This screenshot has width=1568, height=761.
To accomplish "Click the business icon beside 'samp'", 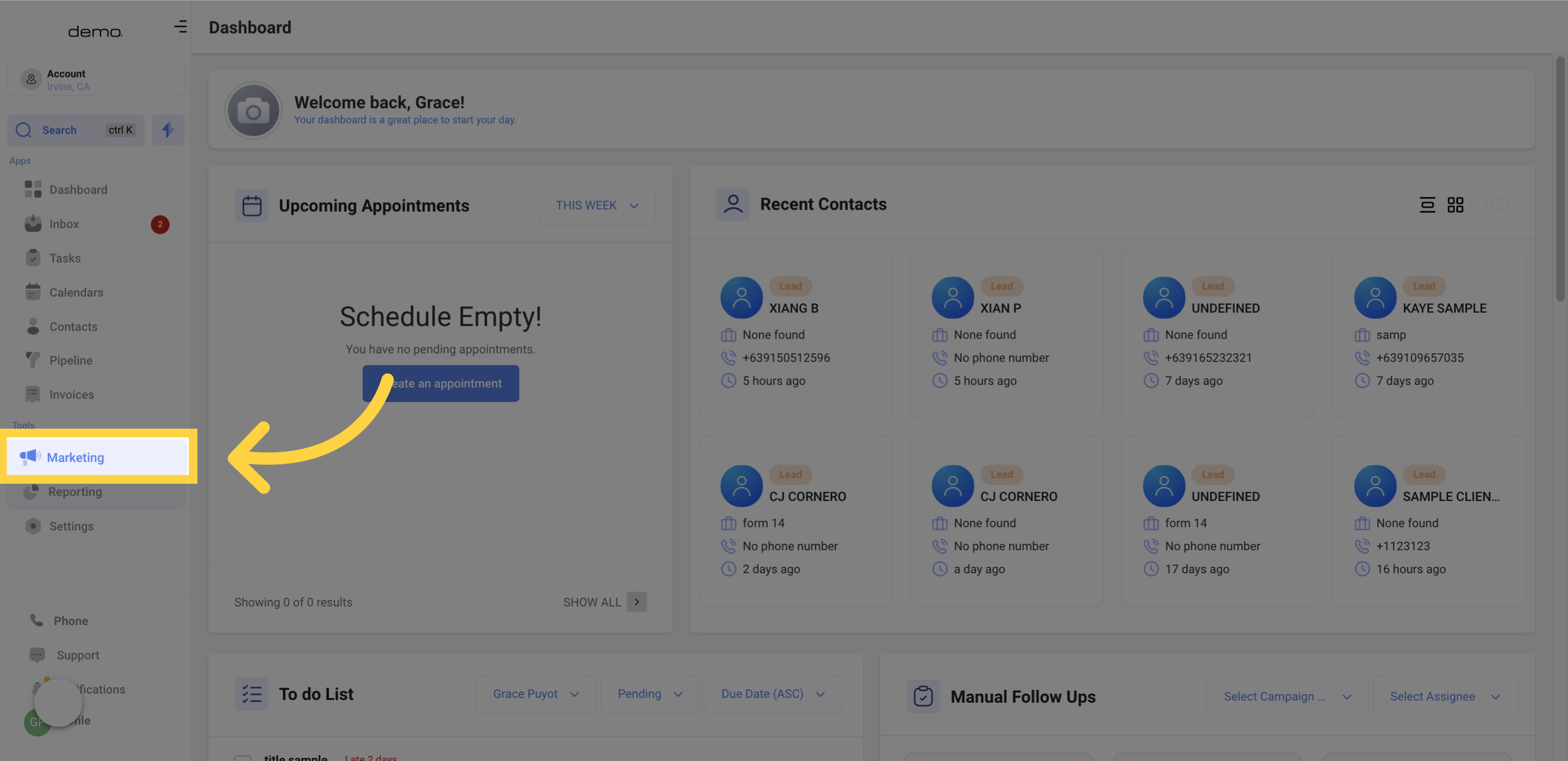I will [1362, 335].
